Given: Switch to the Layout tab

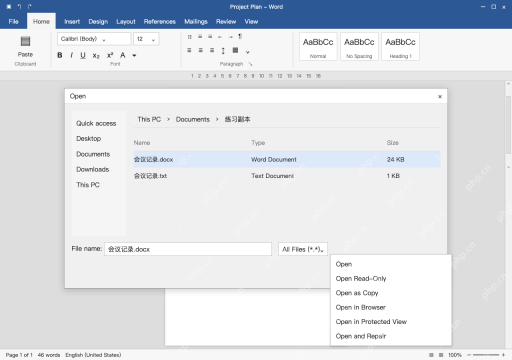Looking at the screenshot, I should [126, 22].
